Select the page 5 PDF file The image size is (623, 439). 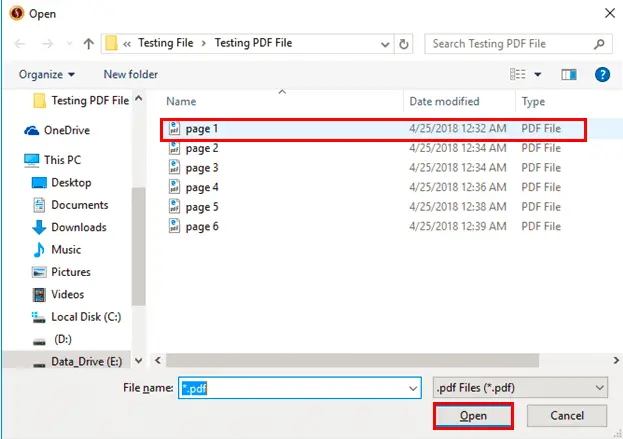(373, 207)
